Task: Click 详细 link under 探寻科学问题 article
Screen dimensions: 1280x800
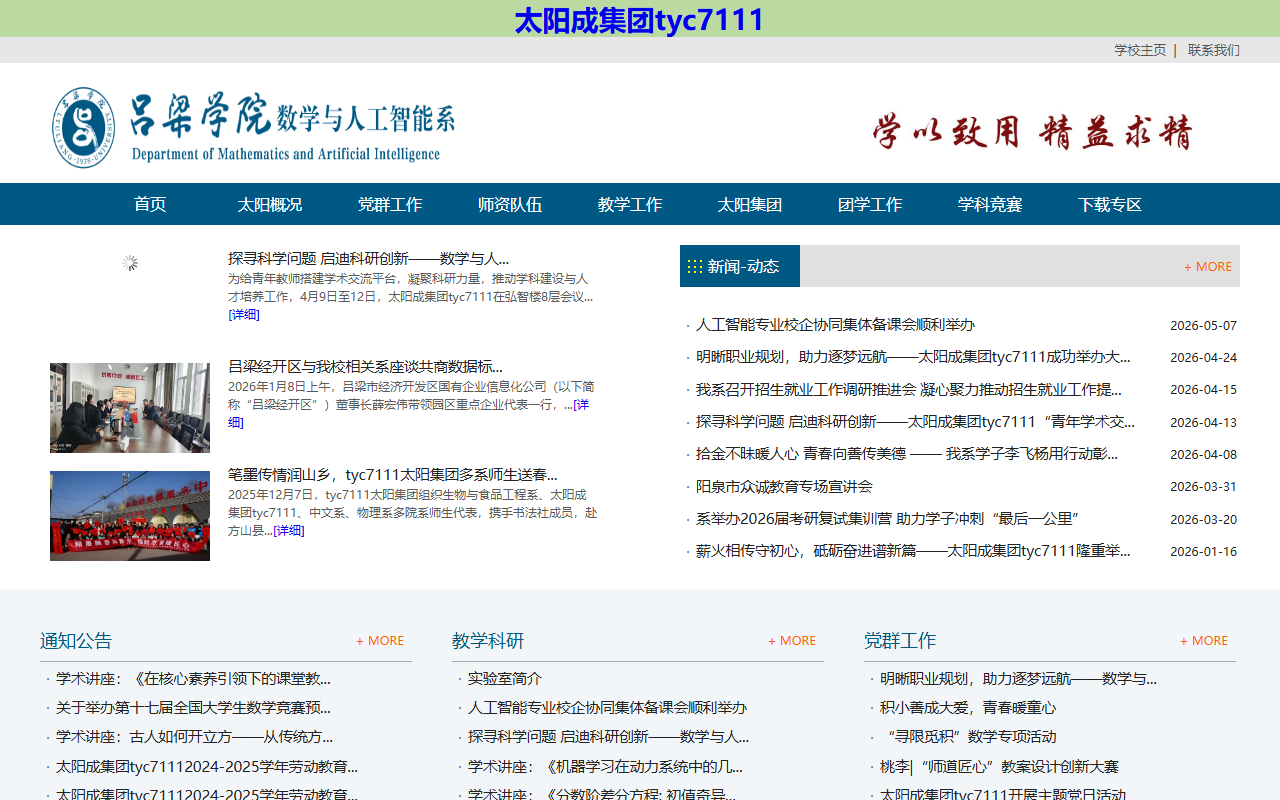Action: tap(244, 314)
